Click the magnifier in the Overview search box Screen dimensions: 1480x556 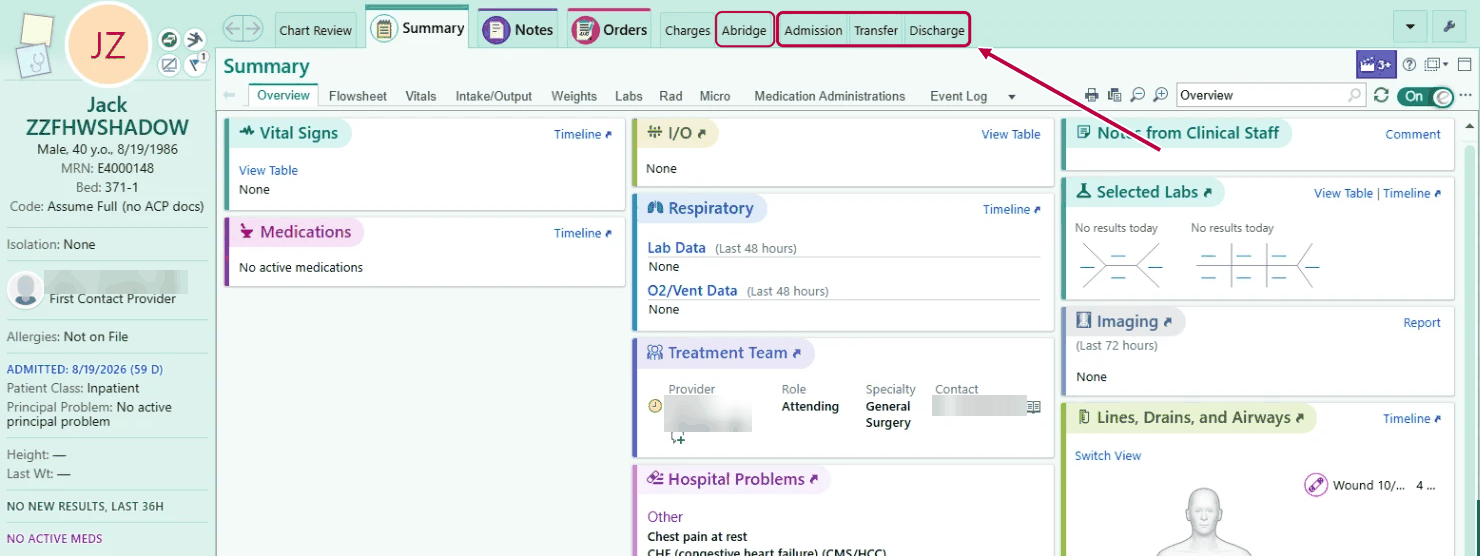pos(1355,95)
